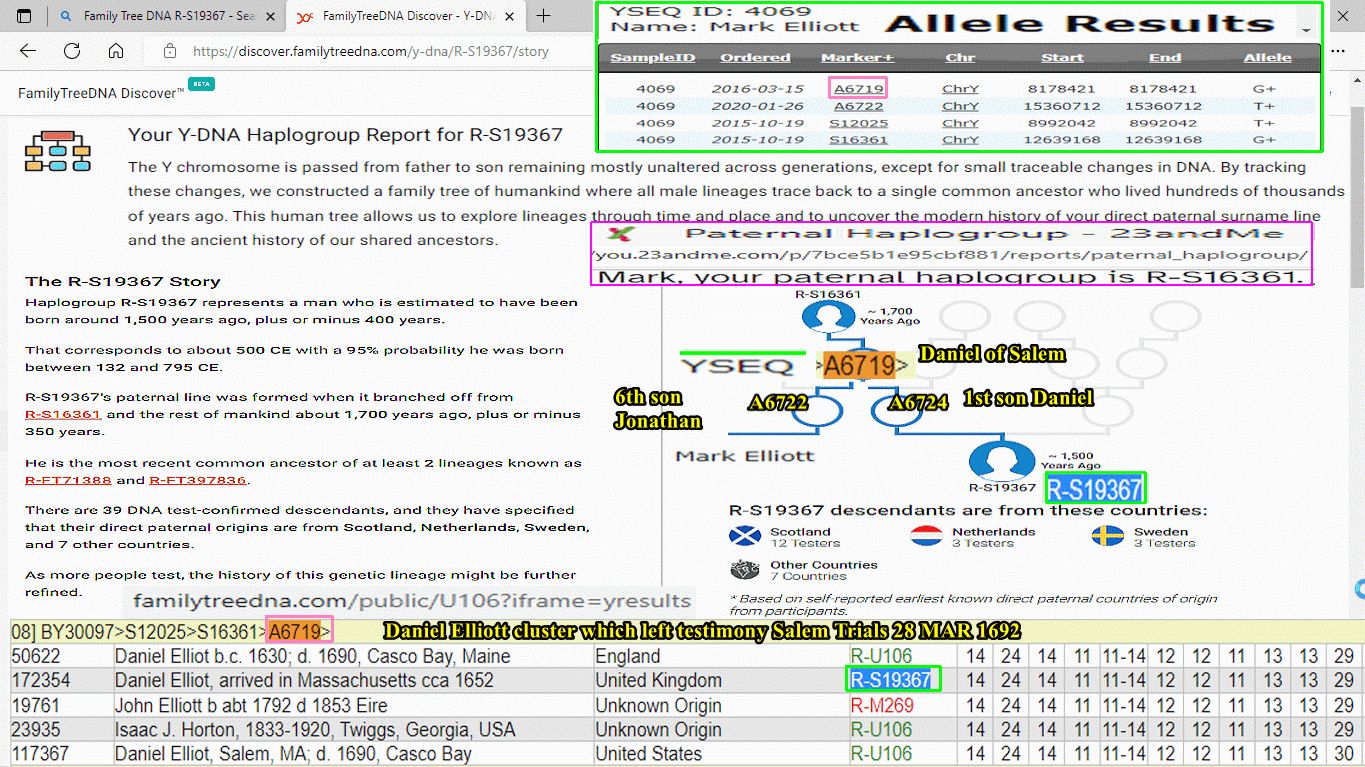This screenshot has width=1365, height=767.
Task: Open the R-FT397836 lineage link
Action: [x=198, y=480]
